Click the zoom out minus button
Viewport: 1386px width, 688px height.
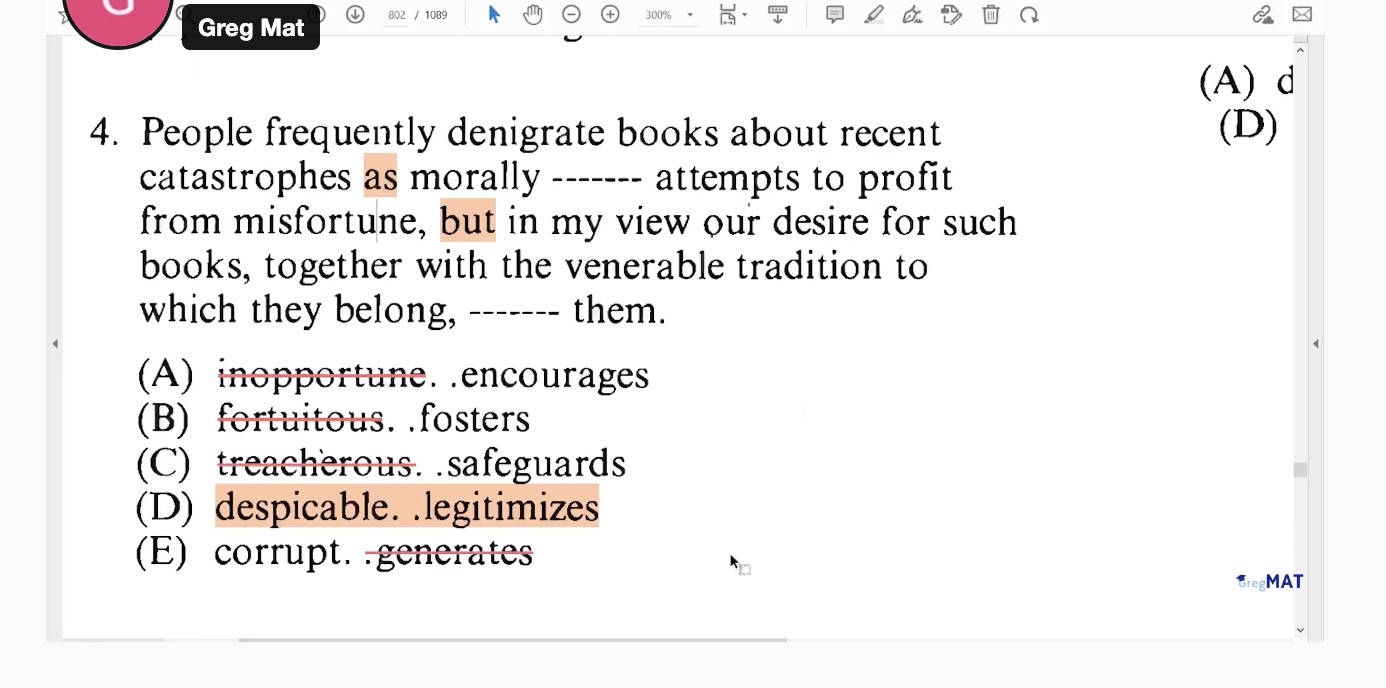click(571, 14)
